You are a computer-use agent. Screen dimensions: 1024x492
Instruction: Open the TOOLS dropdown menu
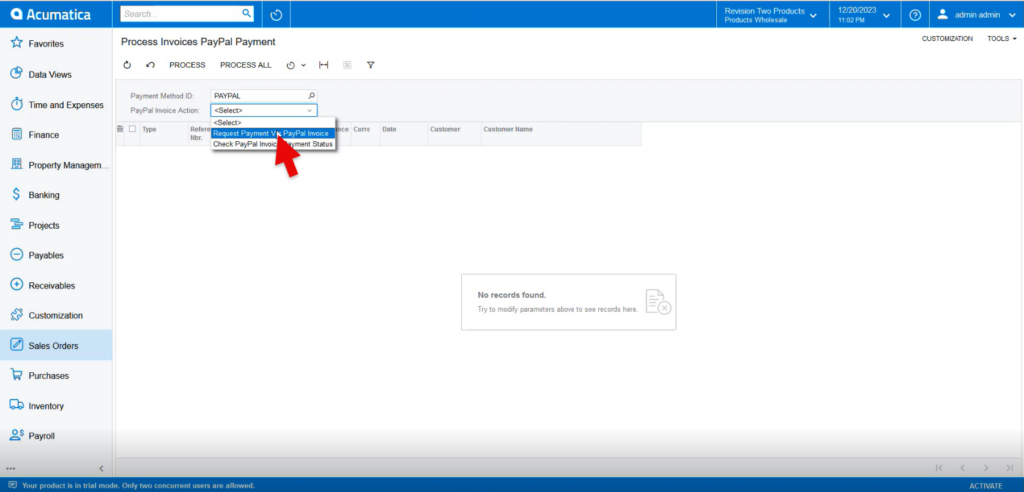click(x=1002, y=39)
